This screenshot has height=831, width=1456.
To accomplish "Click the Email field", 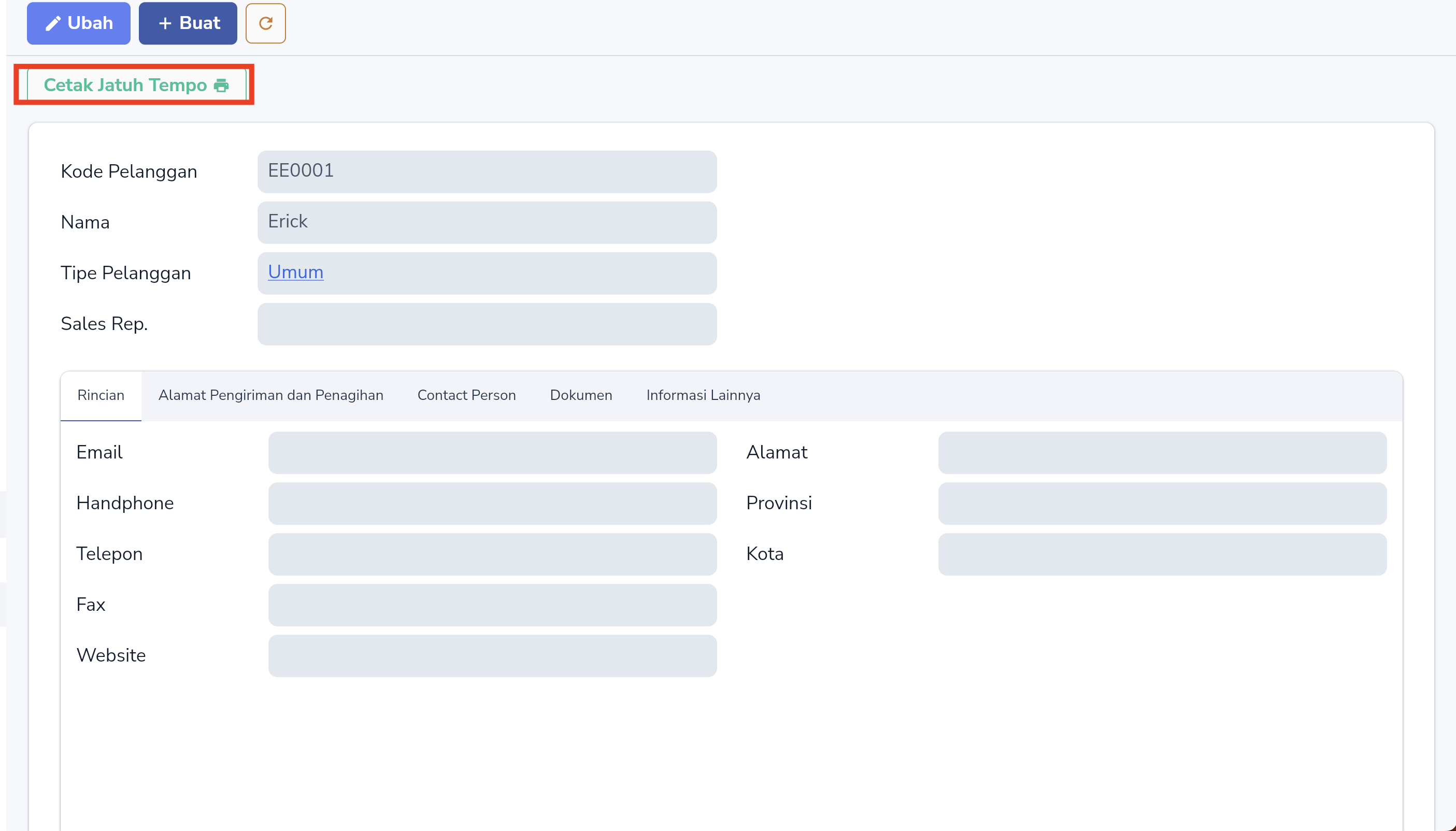I will click(x=493, y=453).
